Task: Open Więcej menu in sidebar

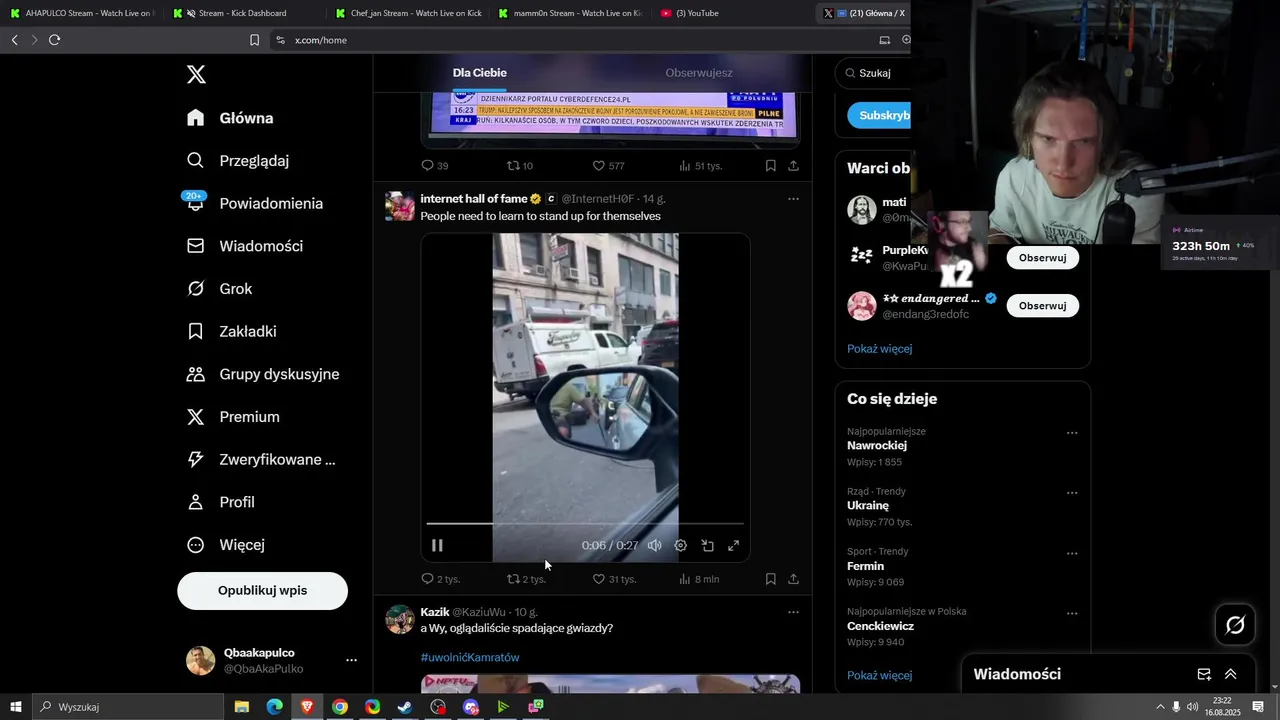Action: pos(226,545)
